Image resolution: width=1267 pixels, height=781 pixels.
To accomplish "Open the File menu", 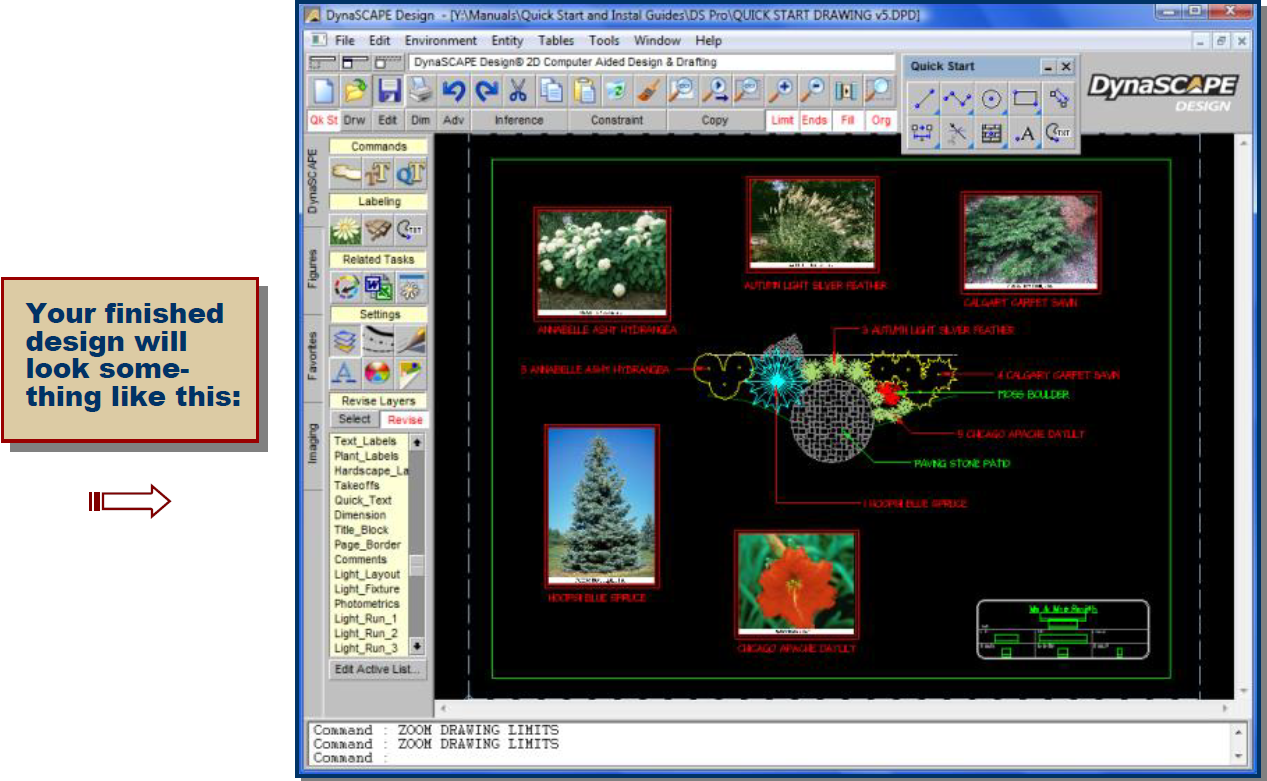I will [344, 41].
